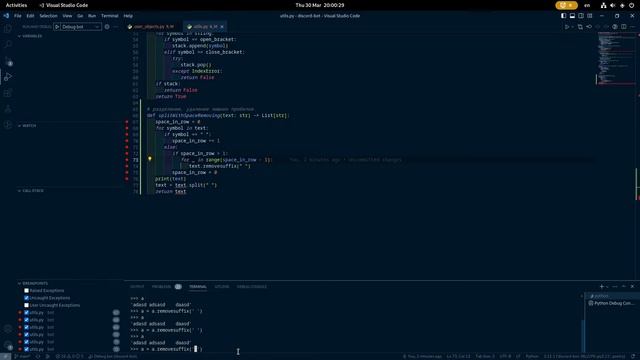The image size is (640, 360).
Task: Click the remote window indicator in status bar
Action: (x=5, y=356)
